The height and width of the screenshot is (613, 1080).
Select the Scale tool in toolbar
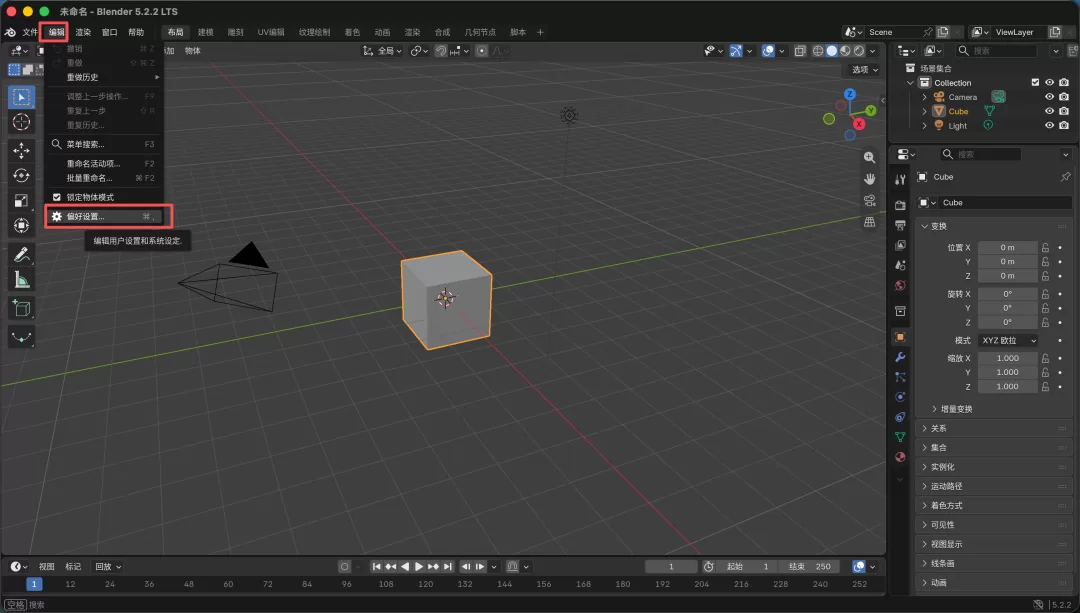21,200
